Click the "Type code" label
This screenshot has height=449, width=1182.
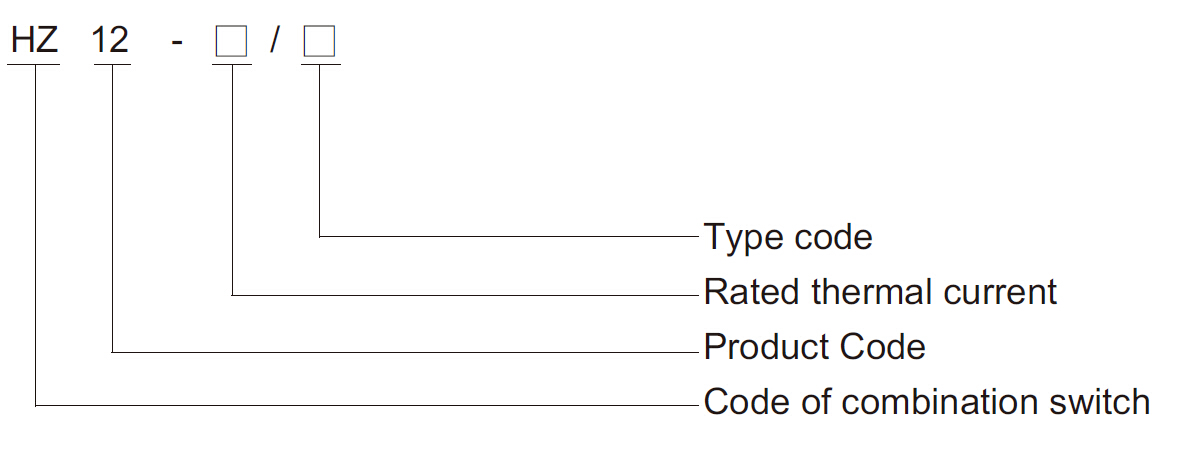pos(788,238)
